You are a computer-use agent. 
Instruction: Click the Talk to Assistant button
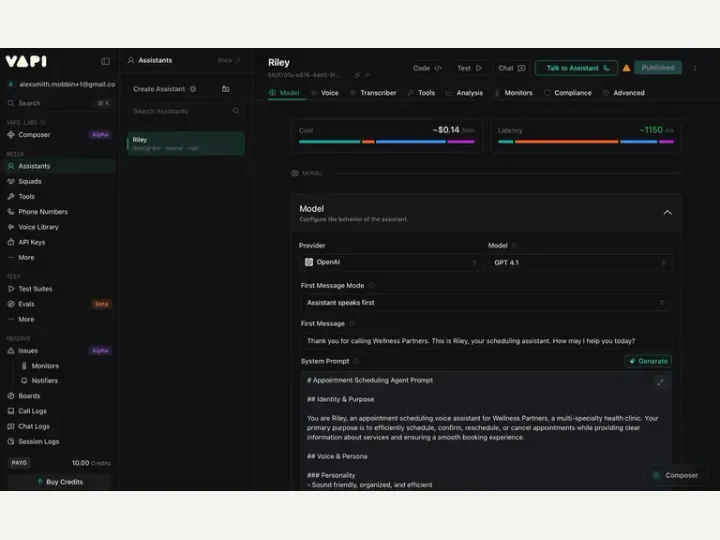[x=576, y=68]
